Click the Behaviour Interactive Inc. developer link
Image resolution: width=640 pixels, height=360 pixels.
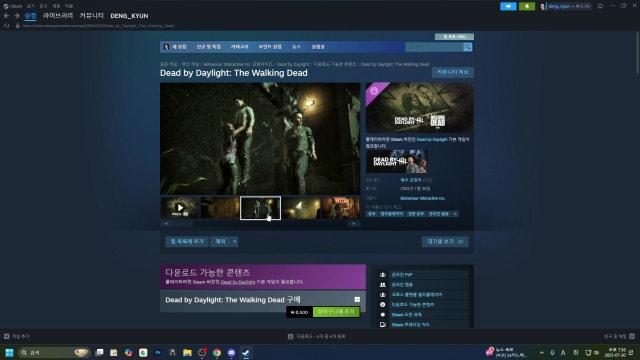coord(422,198)
